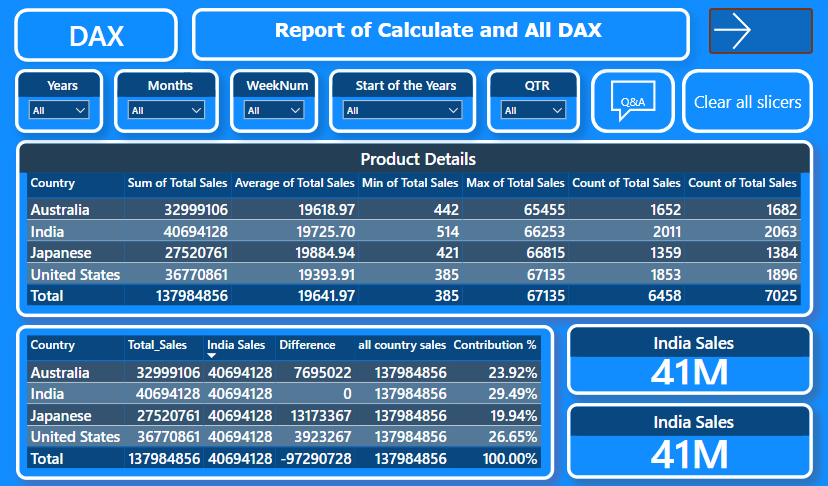Click the Report of Calculate and All DAX title
Viewport: 828px width, 486px height.
440,34
